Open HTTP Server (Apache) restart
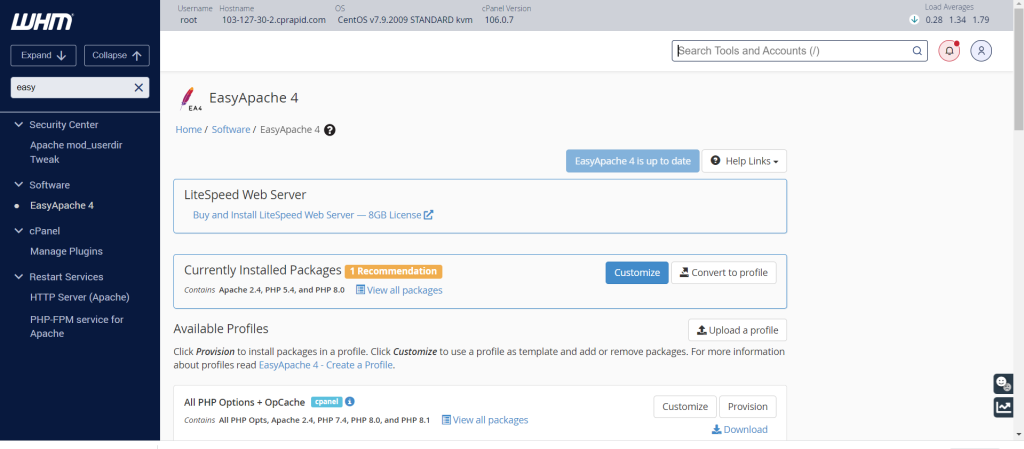 point(80,297)
